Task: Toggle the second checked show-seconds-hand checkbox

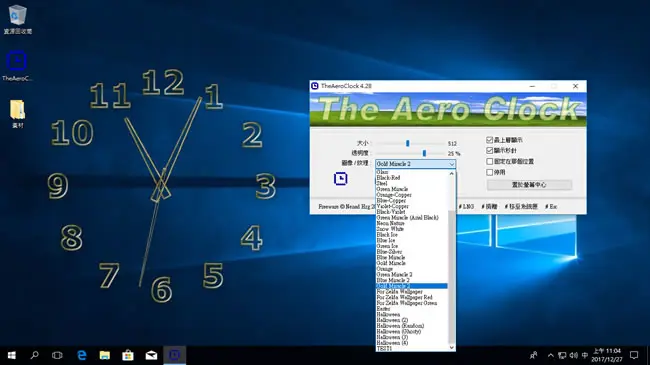Action: [x=490, y=150]
